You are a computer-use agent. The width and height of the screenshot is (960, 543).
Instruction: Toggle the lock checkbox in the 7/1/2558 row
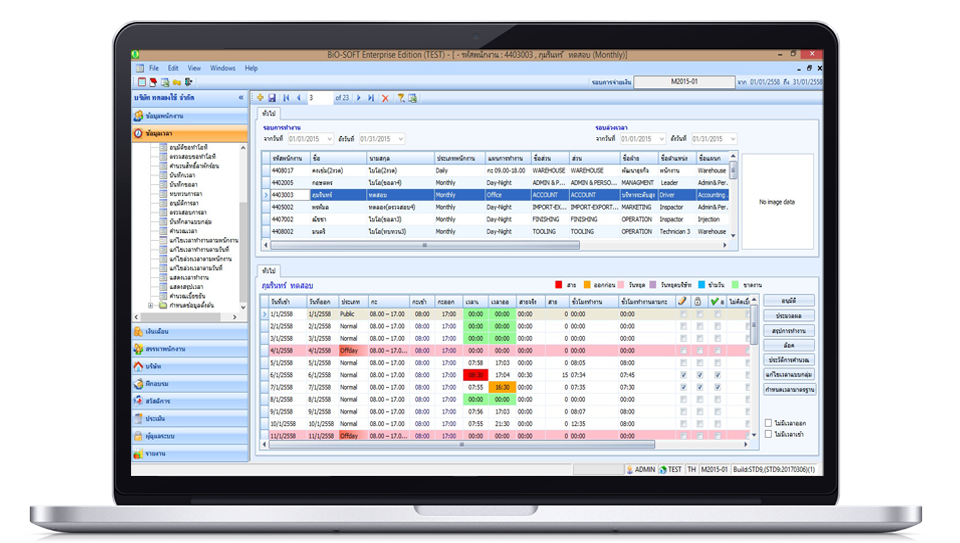[700, 387]
